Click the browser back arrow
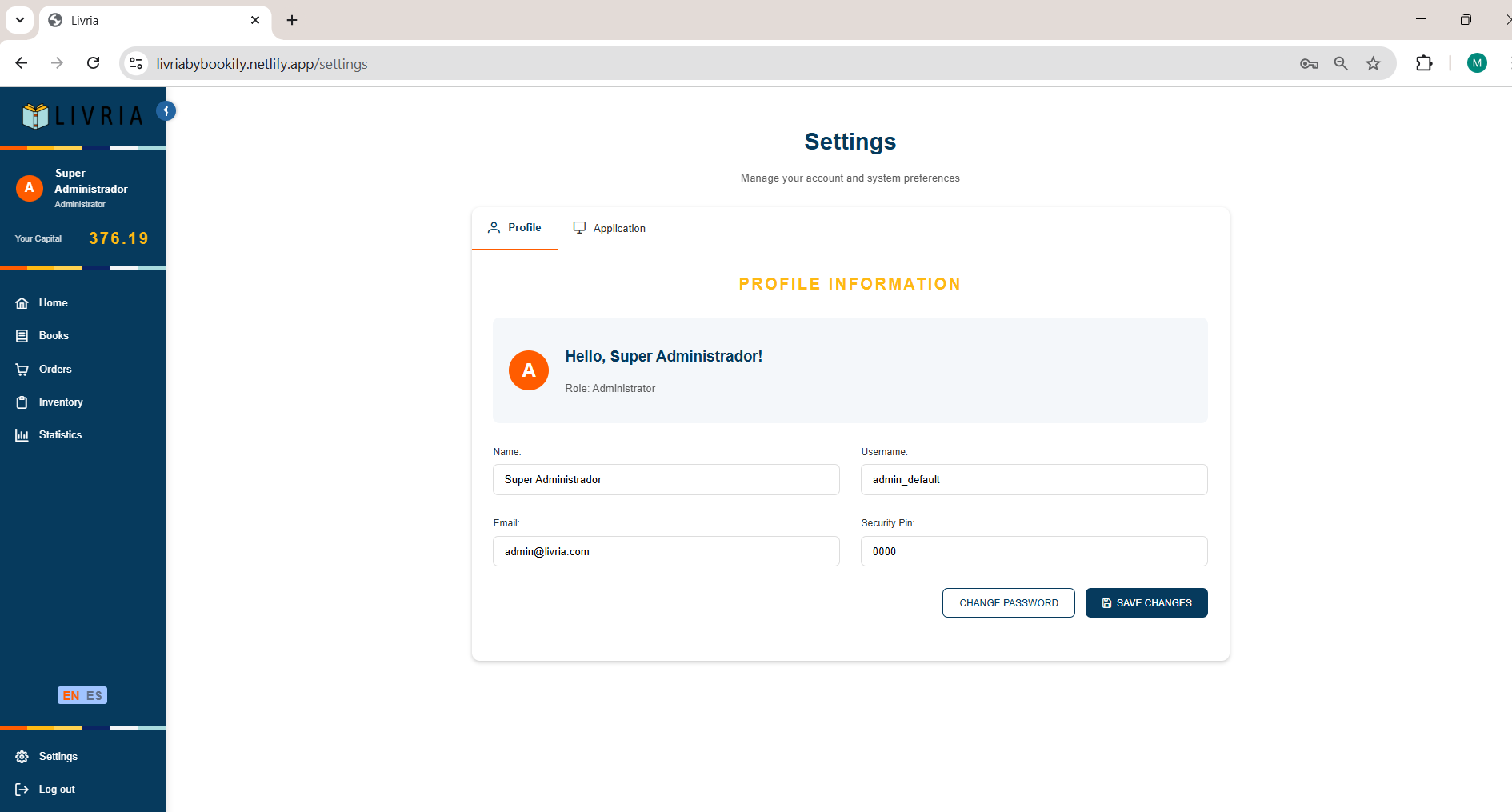 22,63
